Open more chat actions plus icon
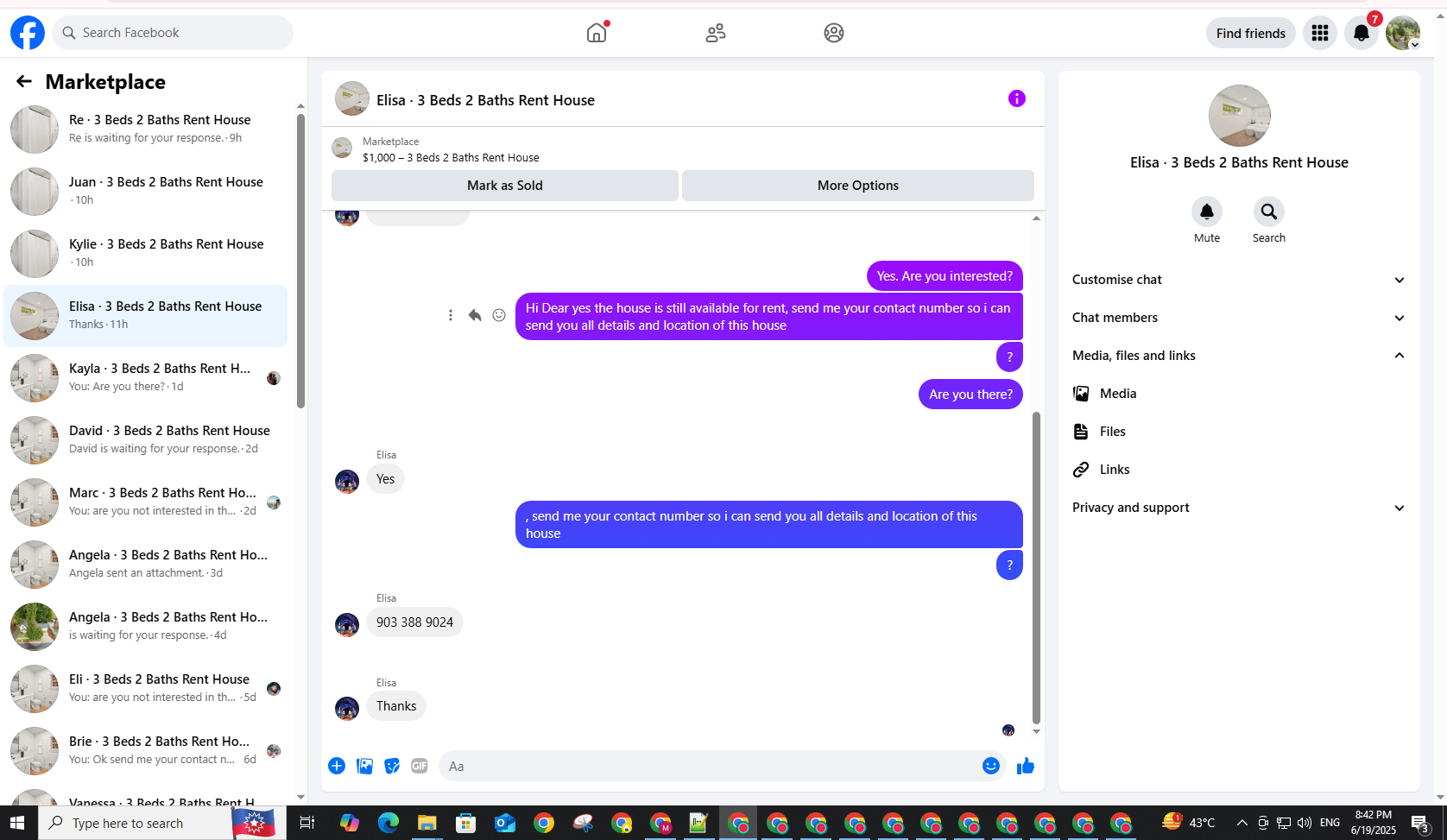This screenshot has width=1447, height=840. tap(337, 766)
